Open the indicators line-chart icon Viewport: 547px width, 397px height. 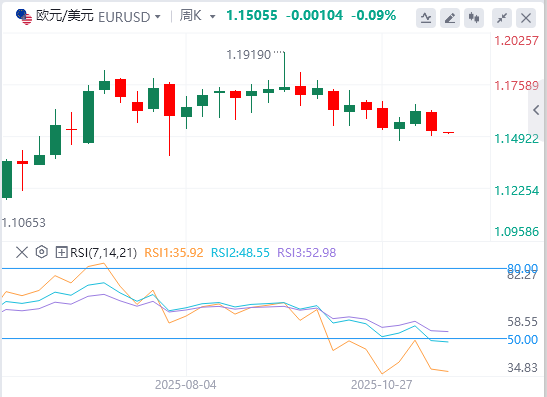click(426, 18)
